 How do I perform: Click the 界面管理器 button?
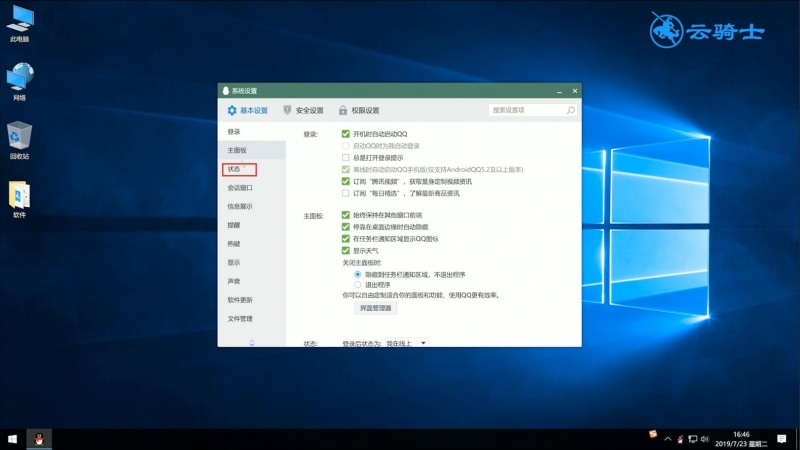point(376,308)
